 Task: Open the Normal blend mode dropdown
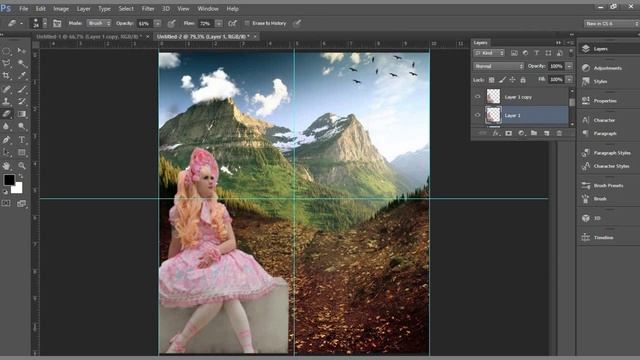click(498, 66)
